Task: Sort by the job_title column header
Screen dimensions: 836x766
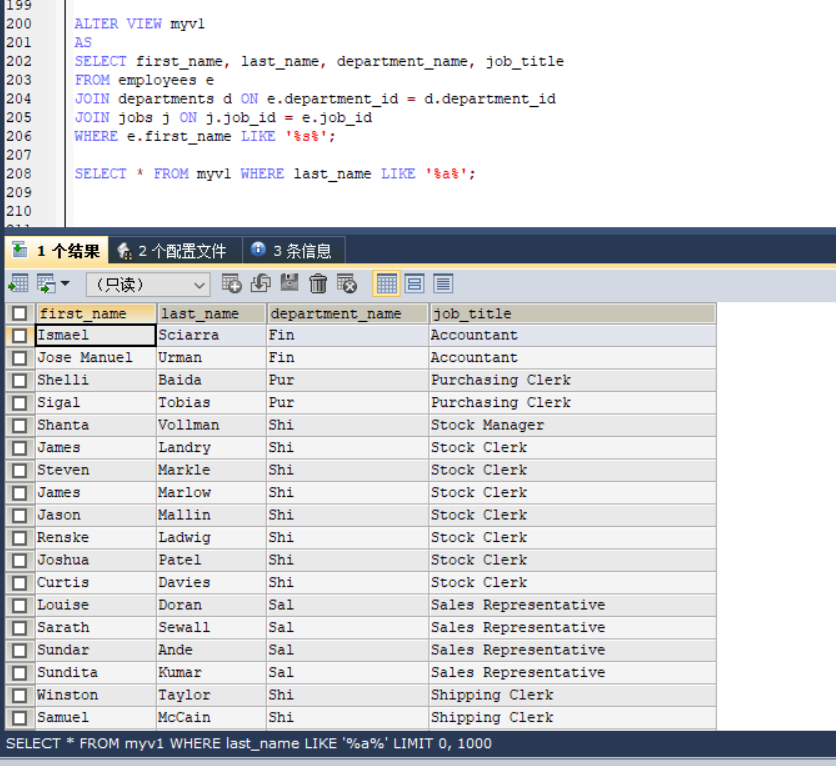Action: 573,313
